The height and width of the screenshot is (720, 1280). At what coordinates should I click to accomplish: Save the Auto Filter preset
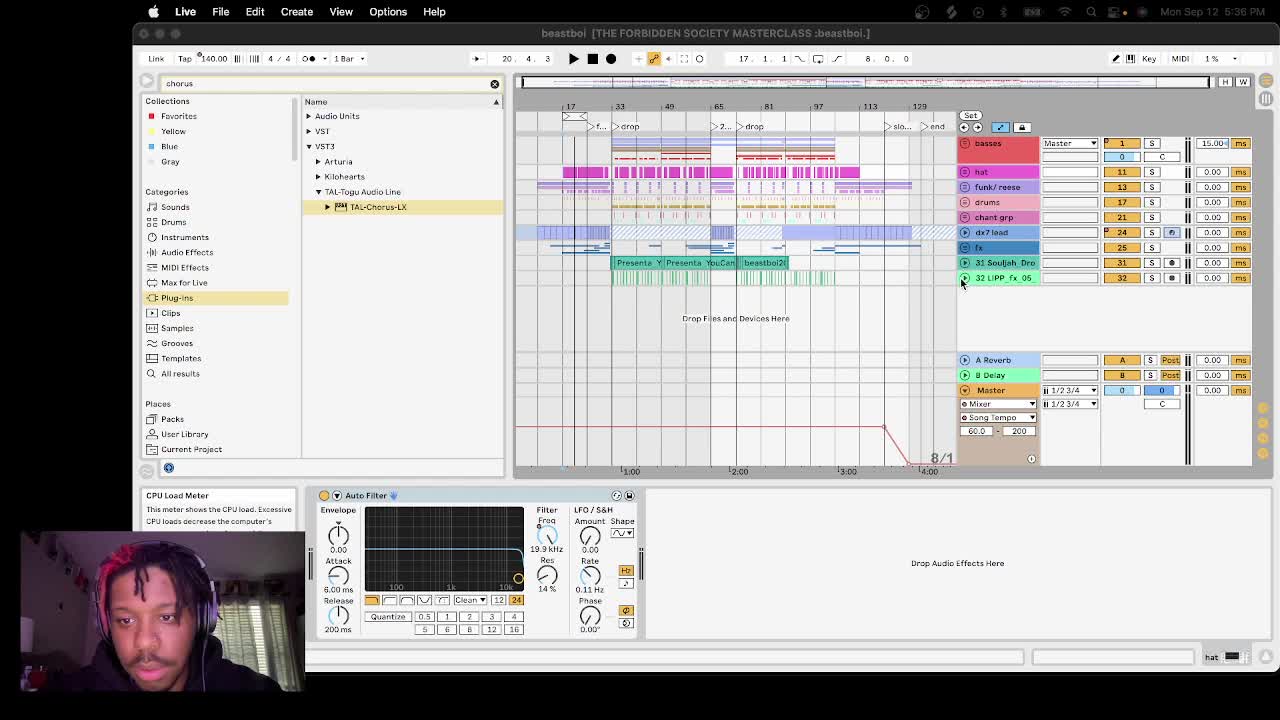(x=629, y=496)
